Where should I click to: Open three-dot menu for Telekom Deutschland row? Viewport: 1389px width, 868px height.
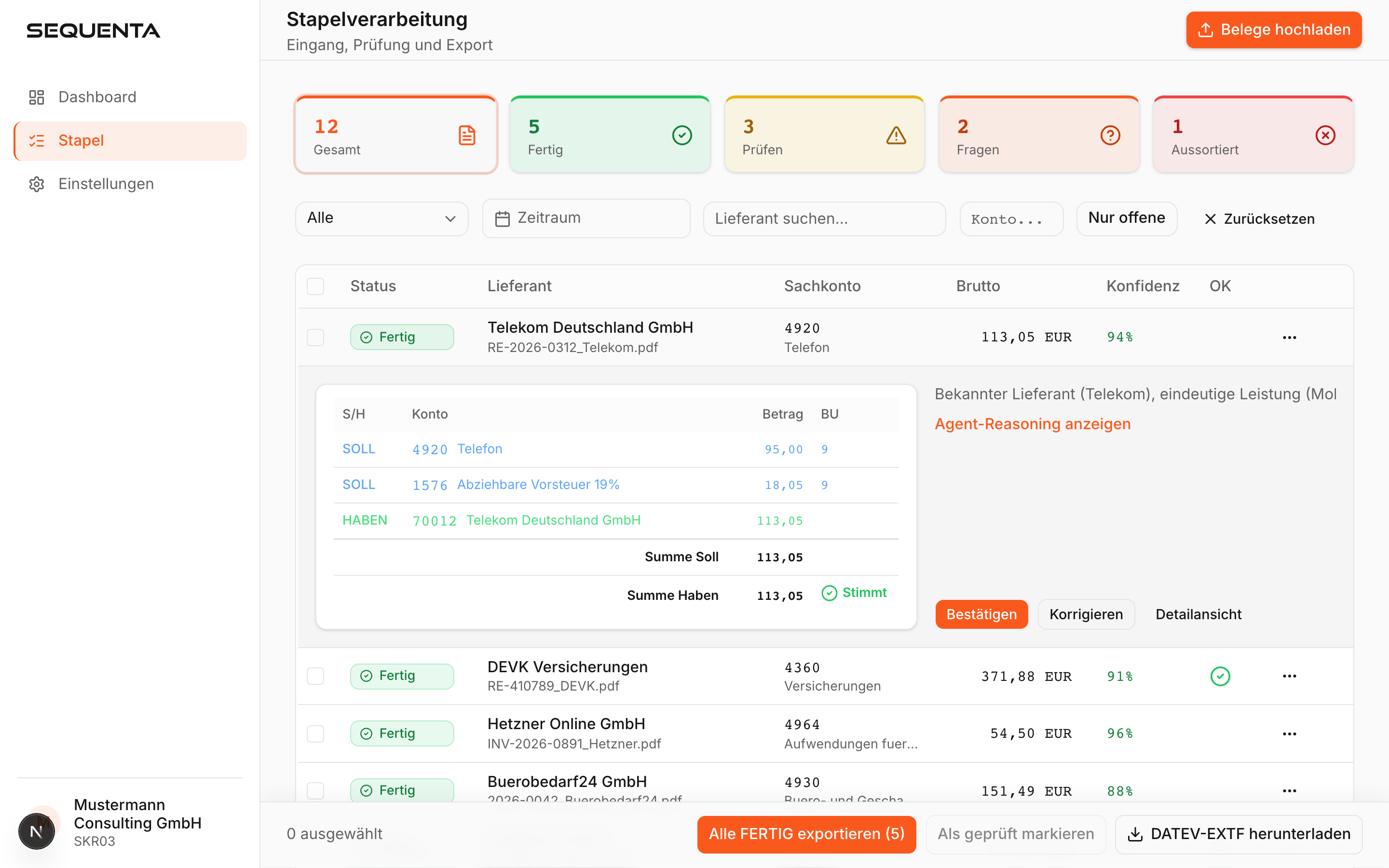point(1289,337)
